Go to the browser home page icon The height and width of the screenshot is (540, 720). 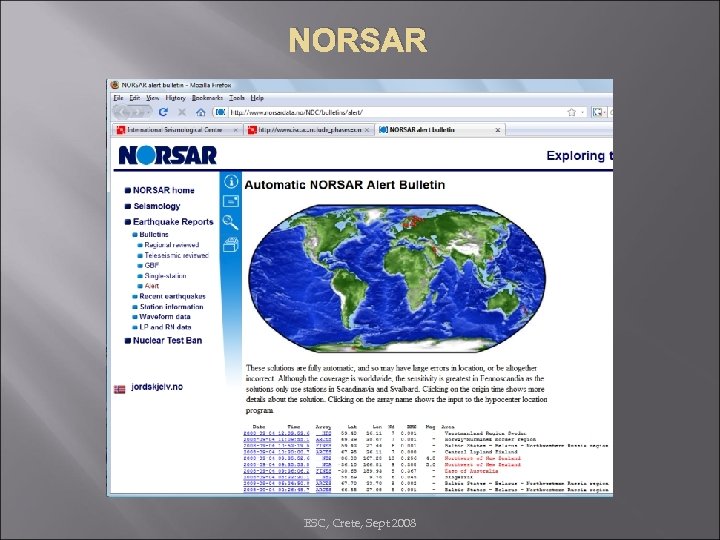pos(201,112)
